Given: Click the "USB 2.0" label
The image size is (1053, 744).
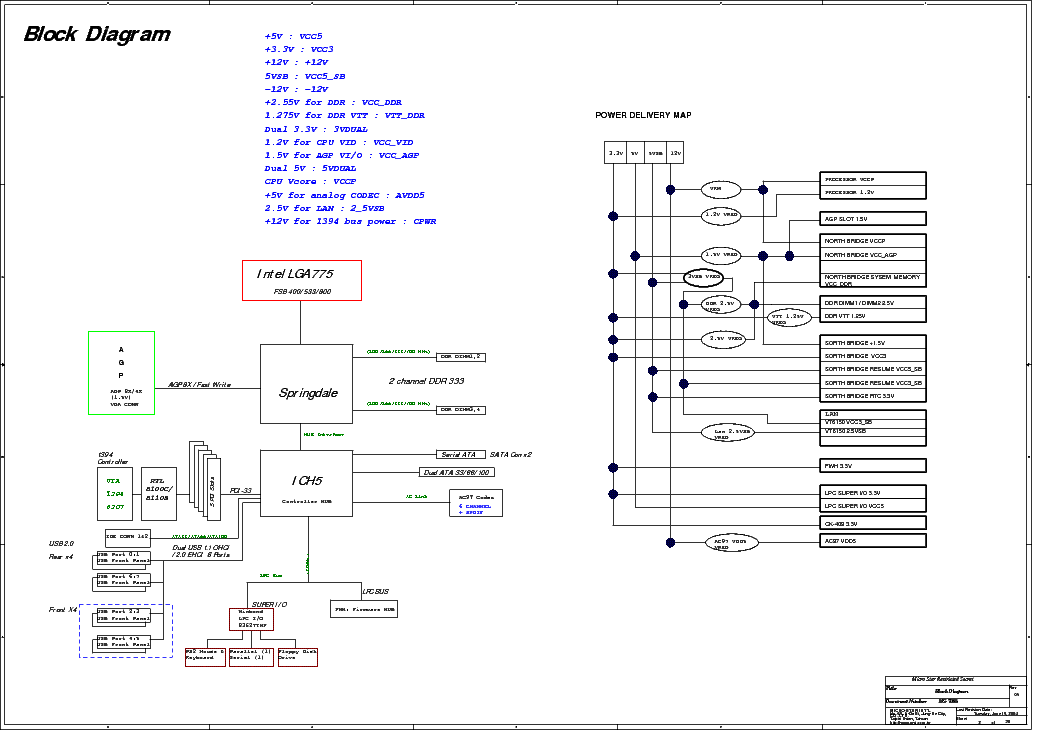Looking at the screenshot, I should pyautogui.click(x=61, y=543).
